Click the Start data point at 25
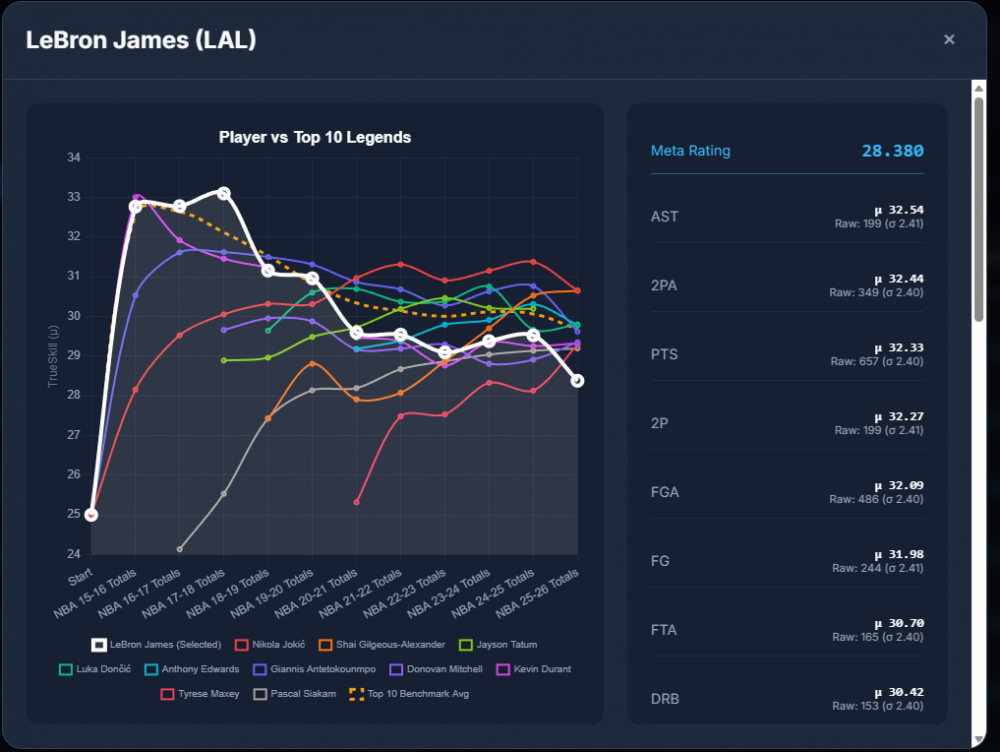 91,515
